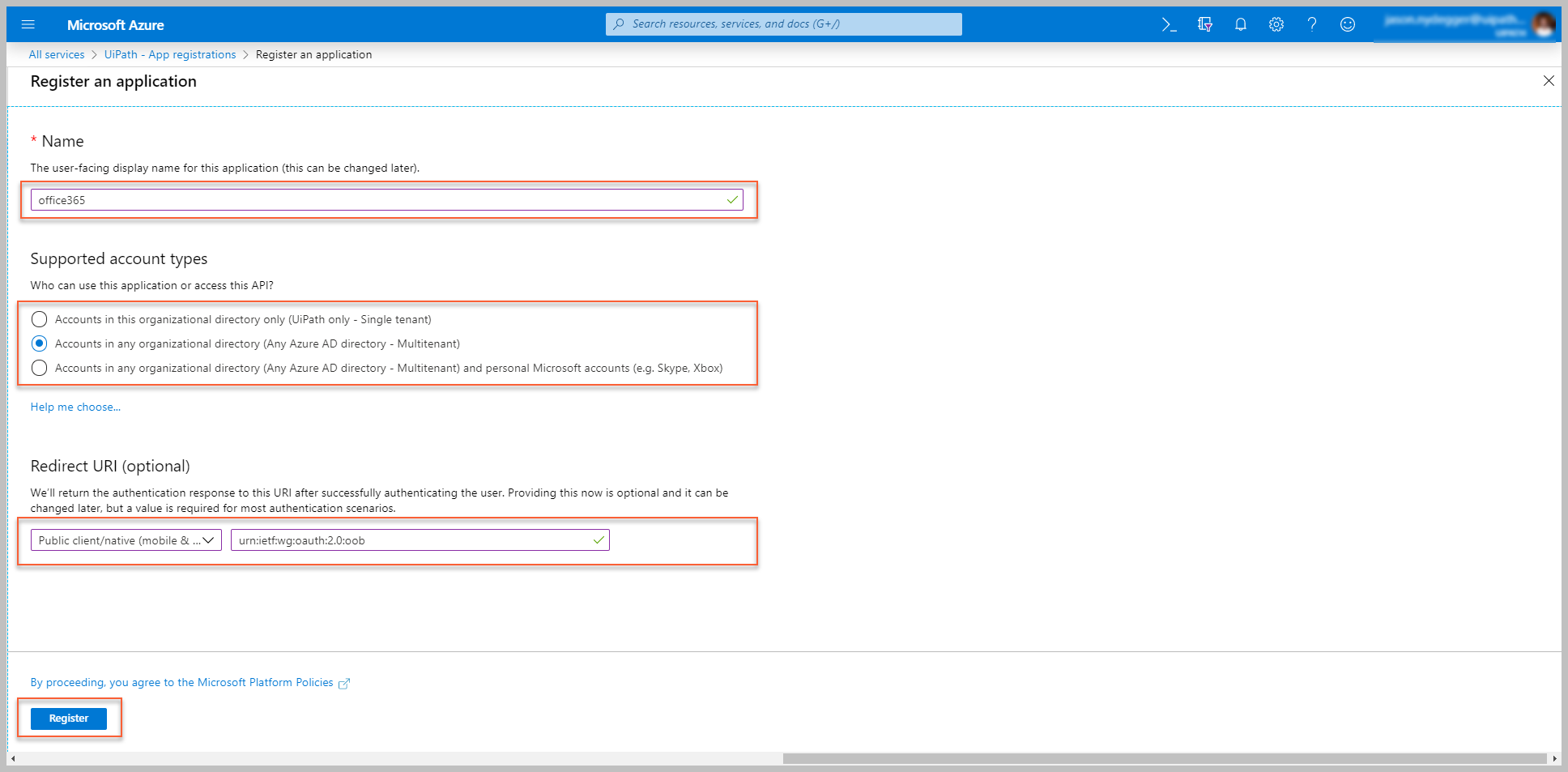This screenshot has height=772, width=1568.
Task: Go to UiPath - App registrations breadcrumb
Action: click(170, 54)
